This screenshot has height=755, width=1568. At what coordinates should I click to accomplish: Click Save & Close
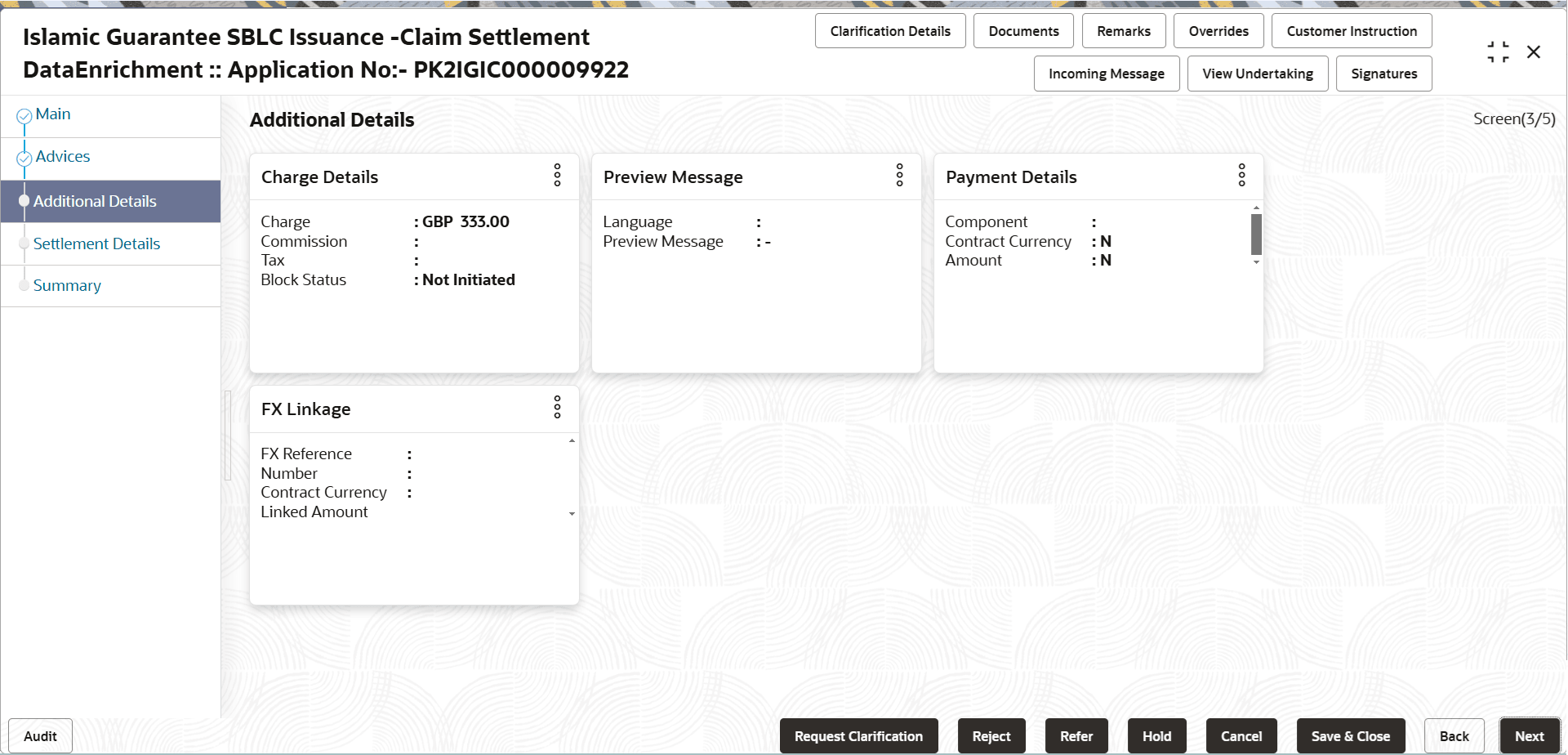point(1351,736)
